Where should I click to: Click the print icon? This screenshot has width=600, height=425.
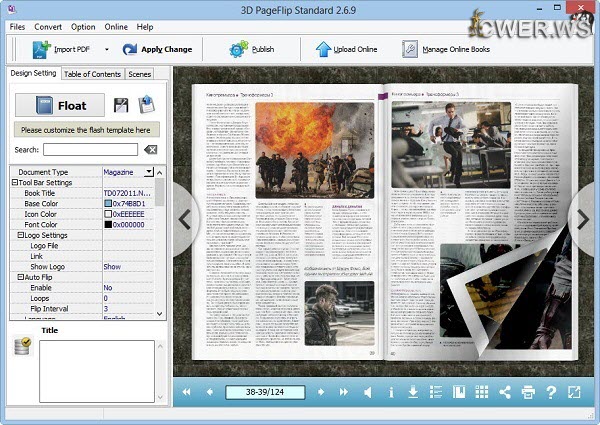click(x=528, y=392)
